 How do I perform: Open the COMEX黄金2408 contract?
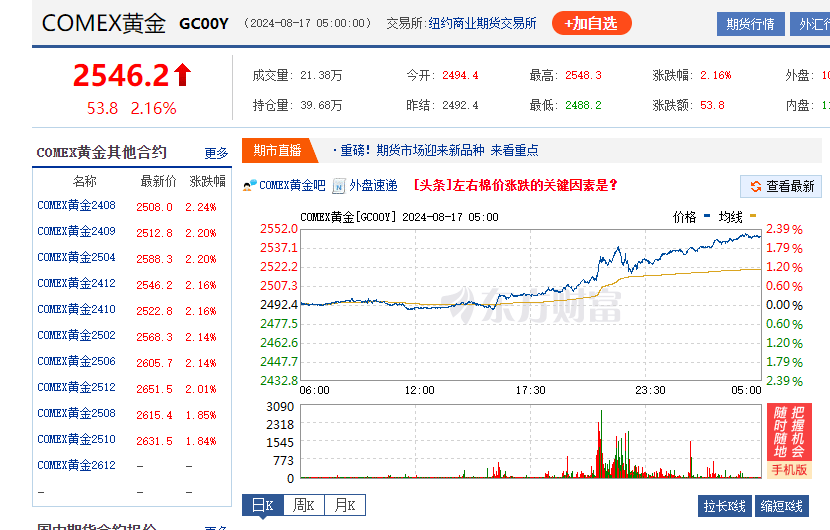click(x=76, y=205)
